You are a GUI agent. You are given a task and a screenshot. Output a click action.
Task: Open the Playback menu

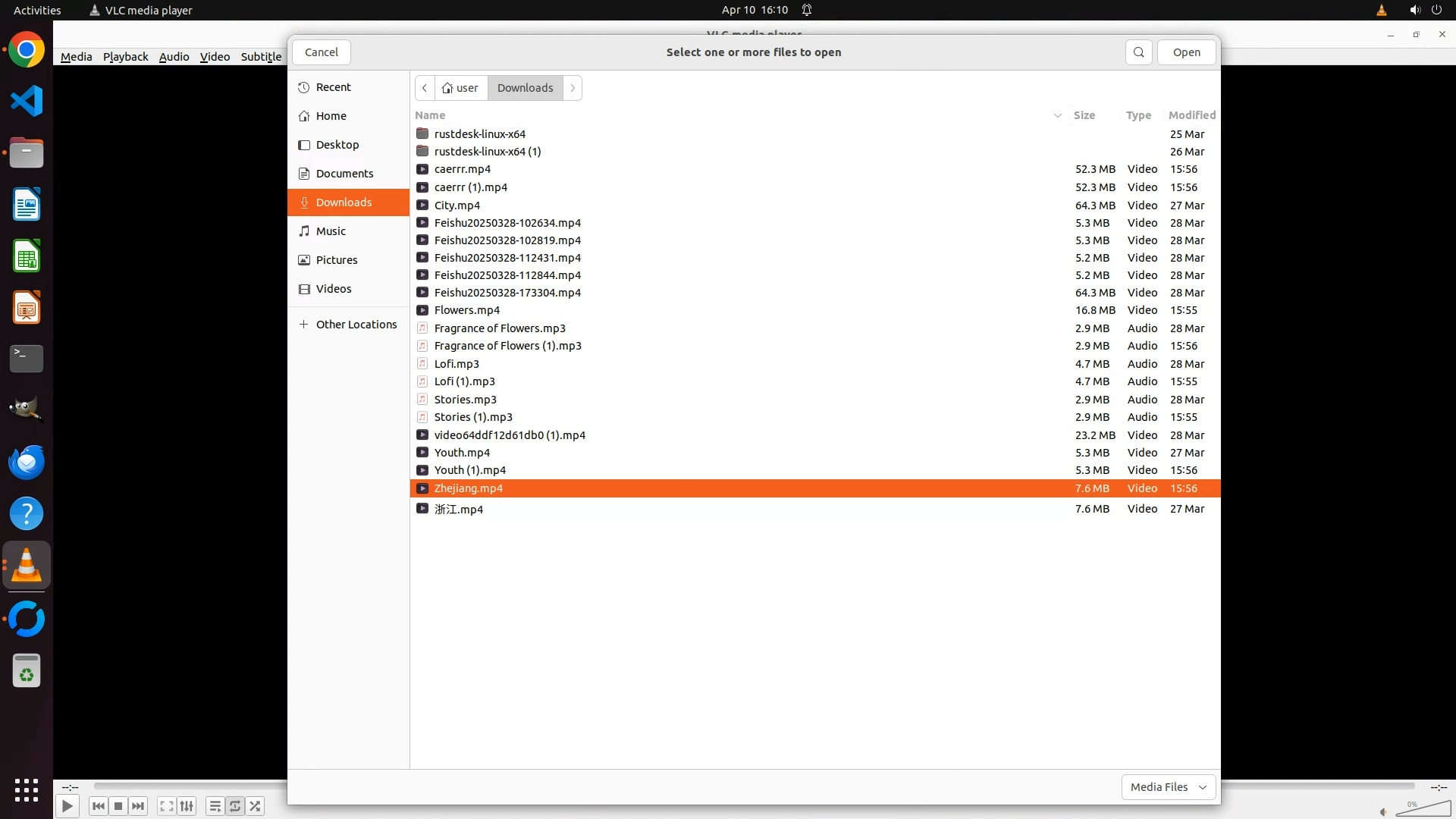point(125,57)
